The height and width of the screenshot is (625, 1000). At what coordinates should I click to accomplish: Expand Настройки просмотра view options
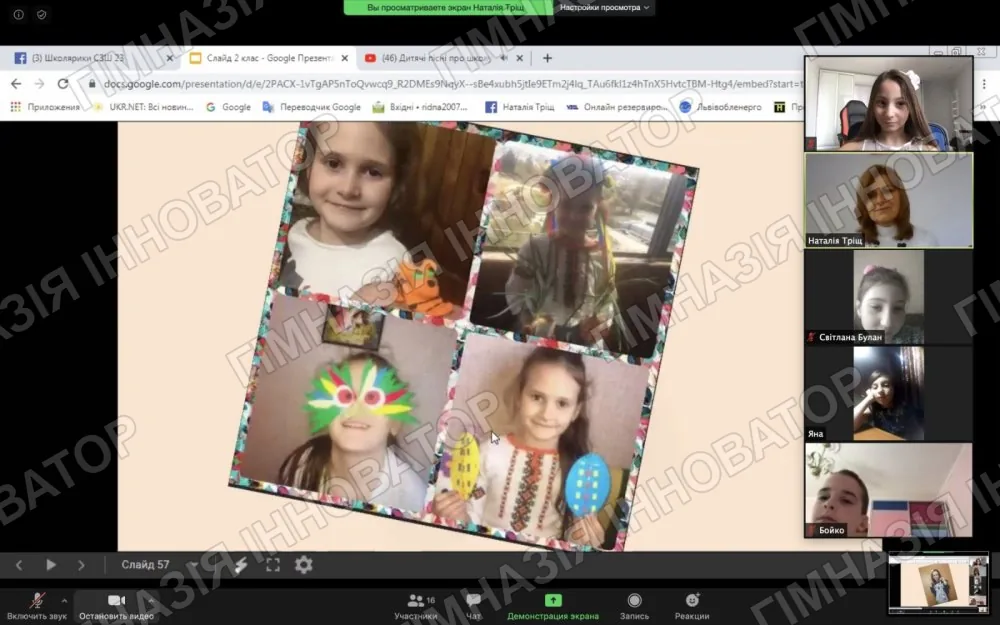click(x=604, y=8)
